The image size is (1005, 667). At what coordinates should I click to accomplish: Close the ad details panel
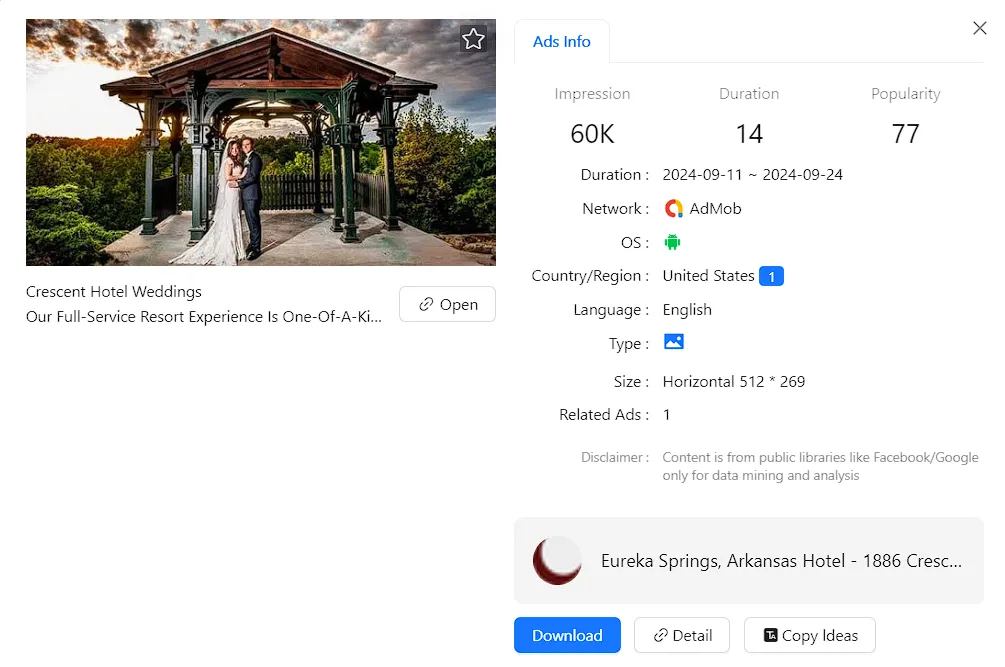[980, 28]
